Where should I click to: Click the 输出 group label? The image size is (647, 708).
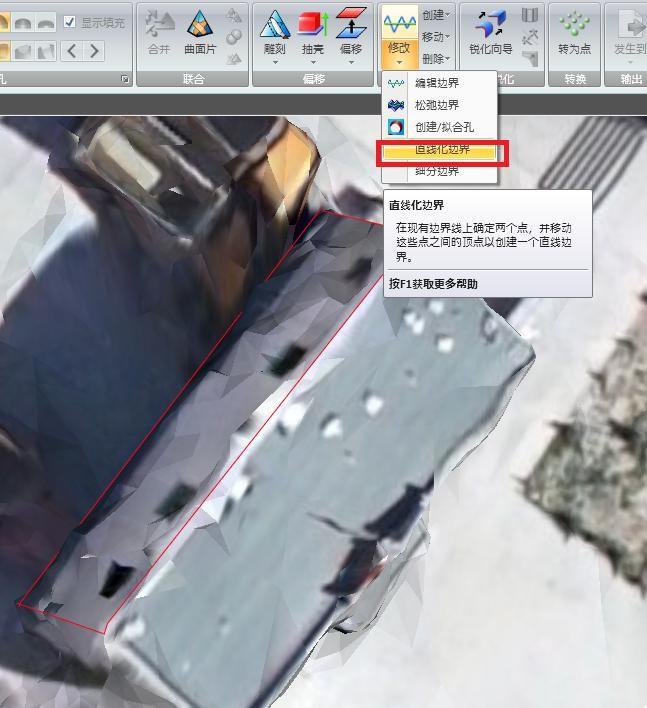coord(632,79)
